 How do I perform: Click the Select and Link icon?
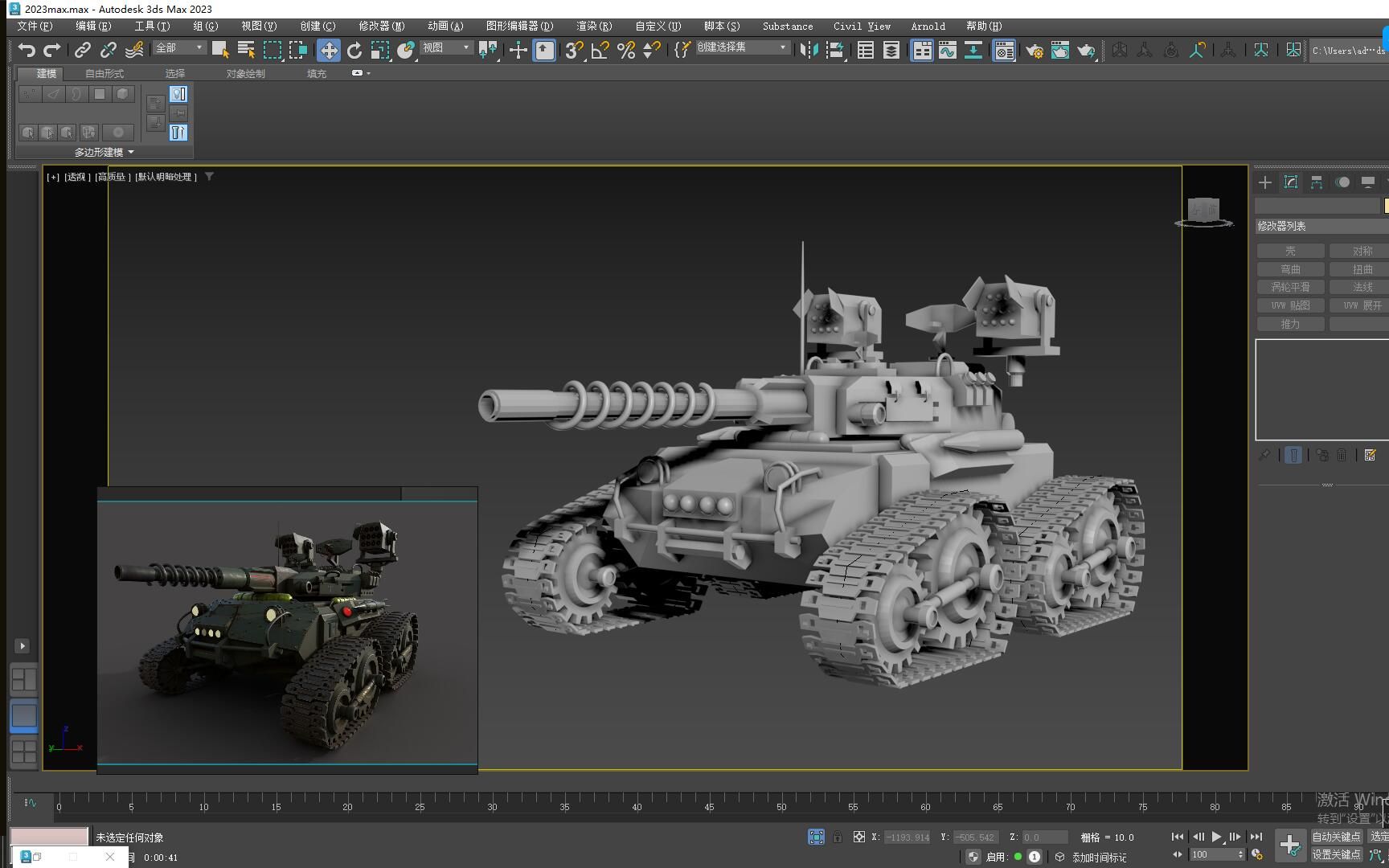point(82,50)
